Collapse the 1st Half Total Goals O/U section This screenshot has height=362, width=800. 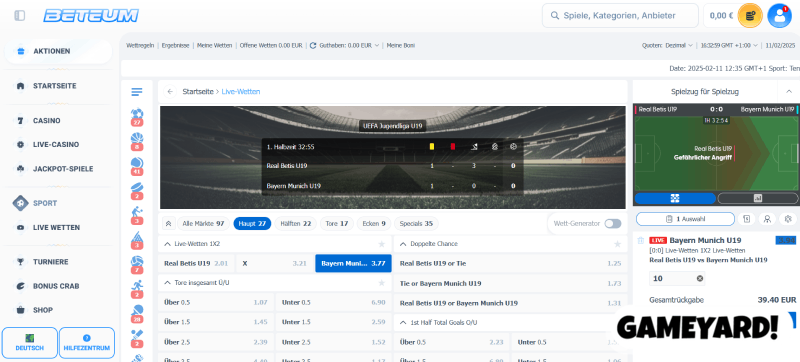click(403, 322)
